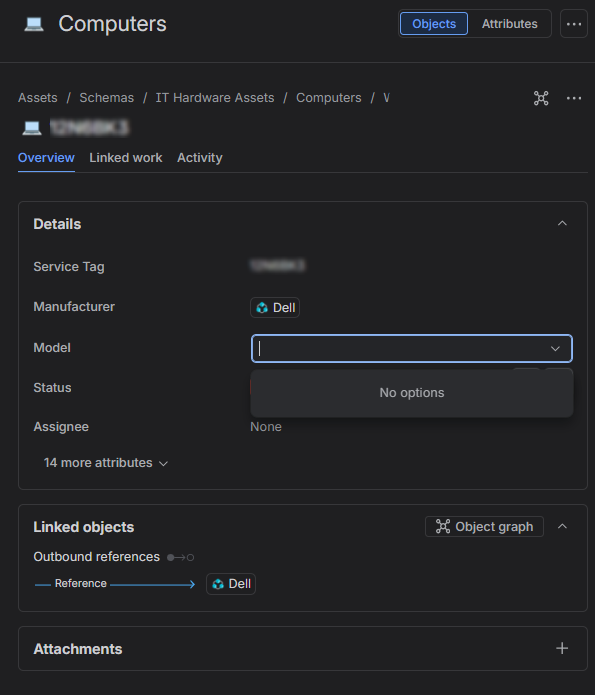Click the Computers laptop icon in header

[x=34, y=24]
